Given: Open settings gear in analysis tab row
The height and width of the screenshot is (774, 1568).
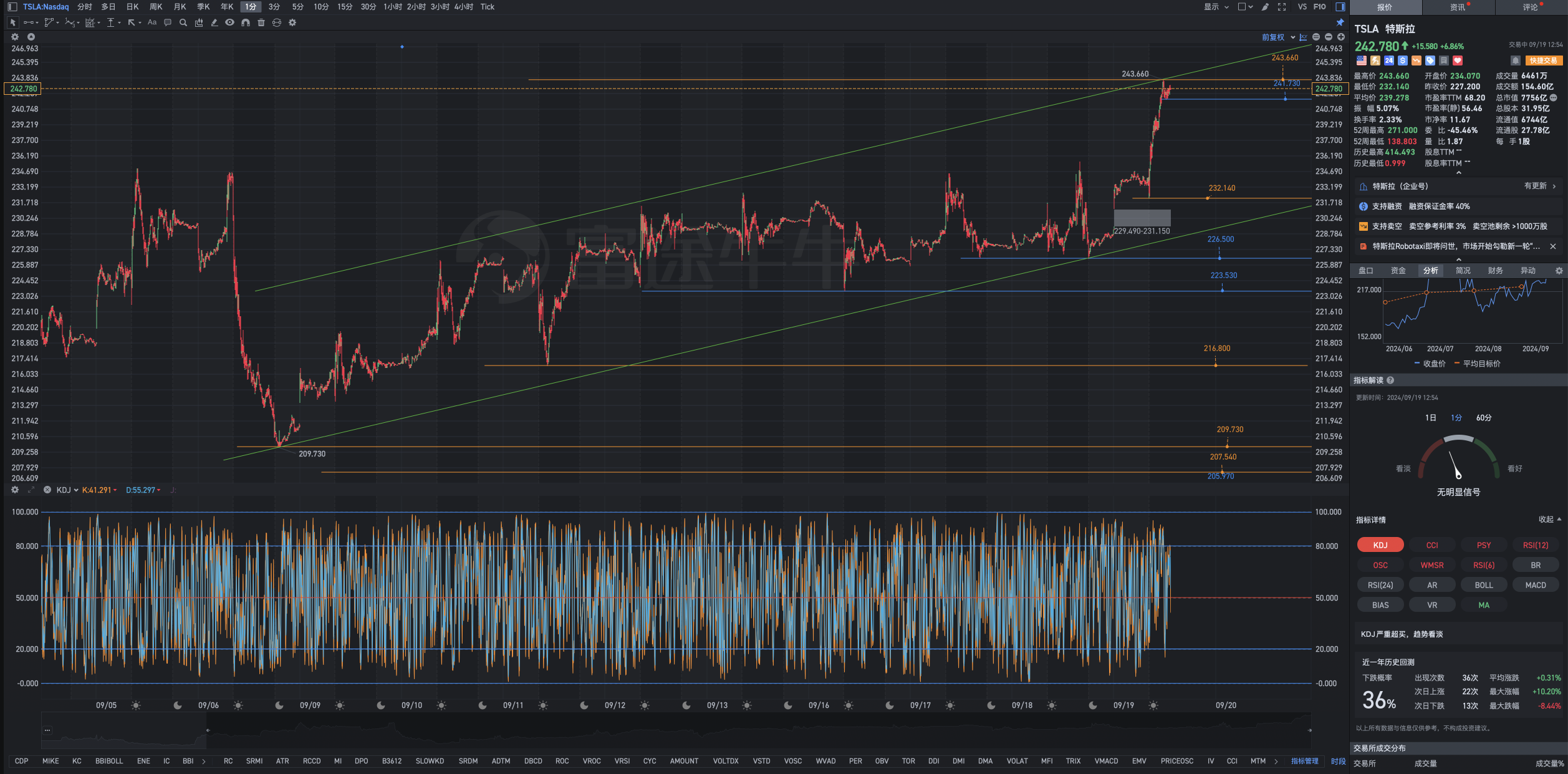Looking at the screenshot, I should click(x=1559, y=271).
